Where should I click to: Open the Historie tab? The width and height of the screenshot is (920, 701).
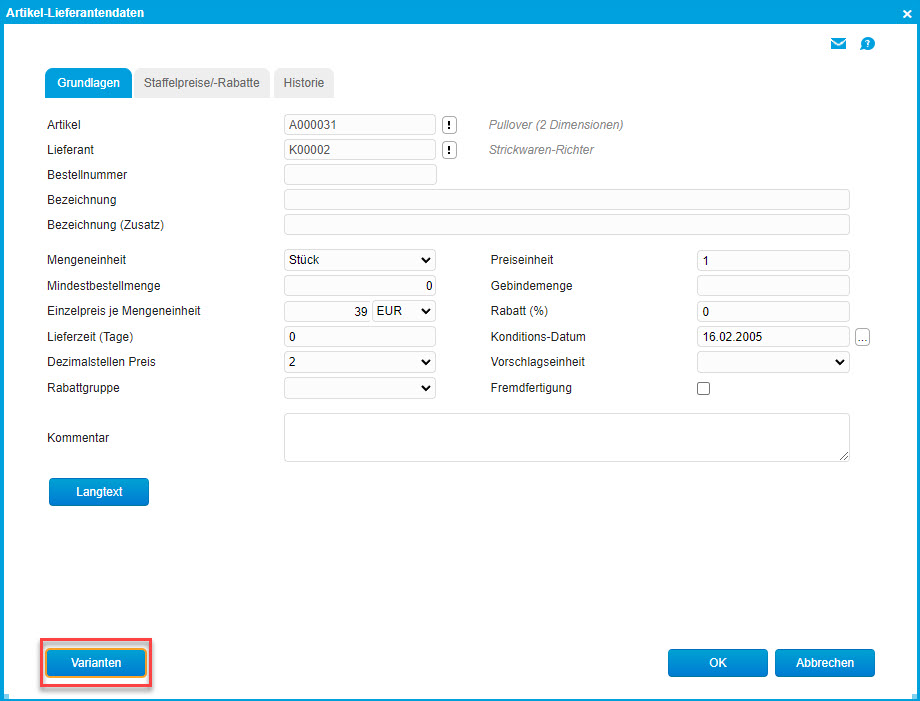(x=303, y=83)
